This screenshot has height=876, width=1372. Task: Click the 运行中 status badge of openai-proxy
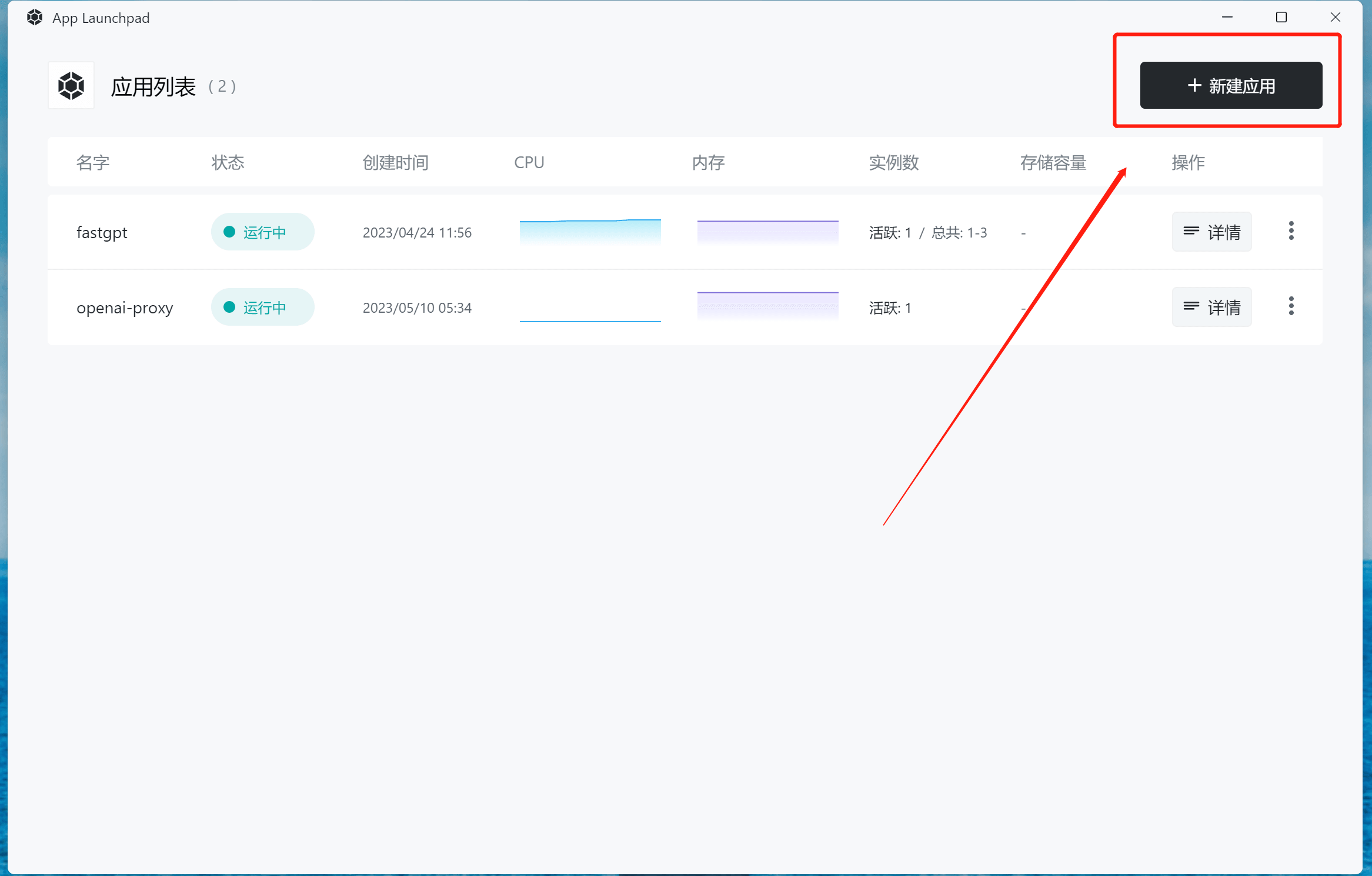click(262, 306)
